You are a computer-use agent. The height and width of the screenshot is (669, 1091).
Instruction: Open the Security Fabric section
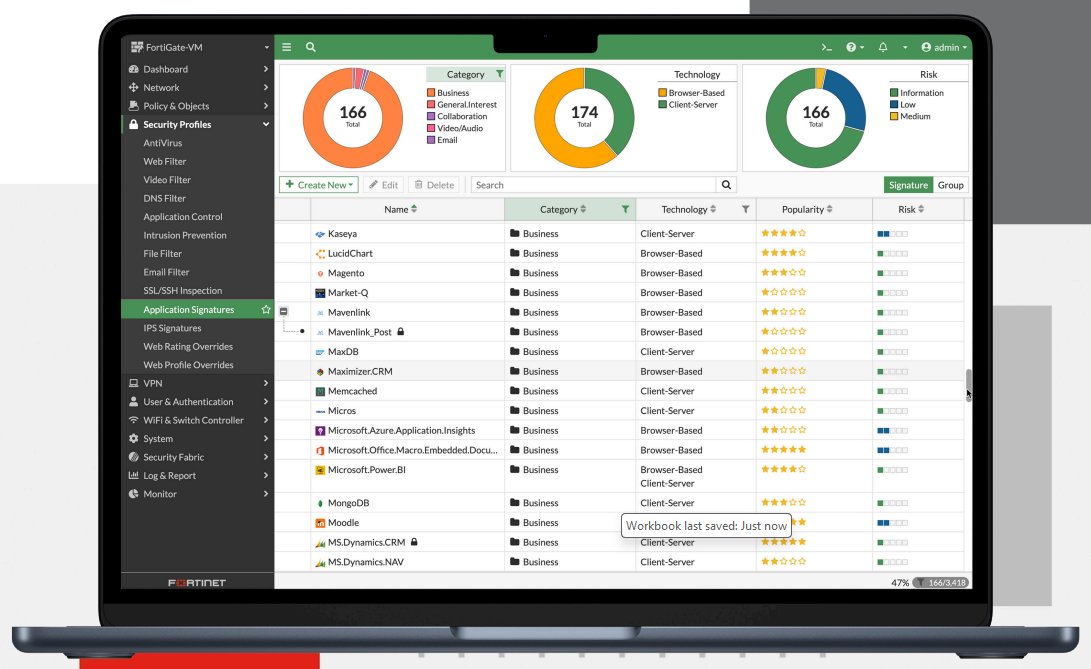coord(198,457)
